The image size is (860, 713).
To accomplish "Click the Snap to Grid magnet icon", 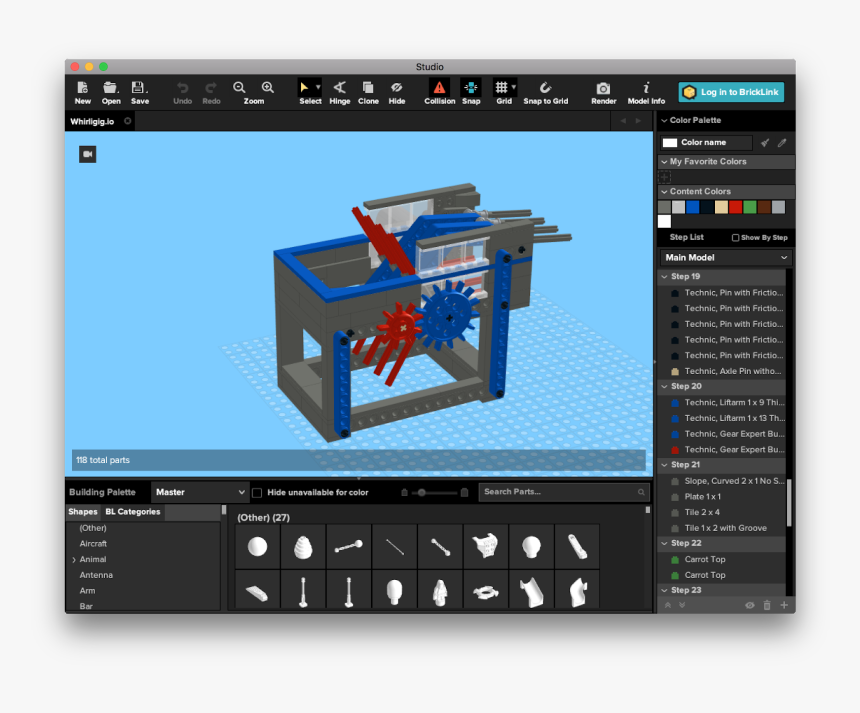I will click(x=545, y=88).
